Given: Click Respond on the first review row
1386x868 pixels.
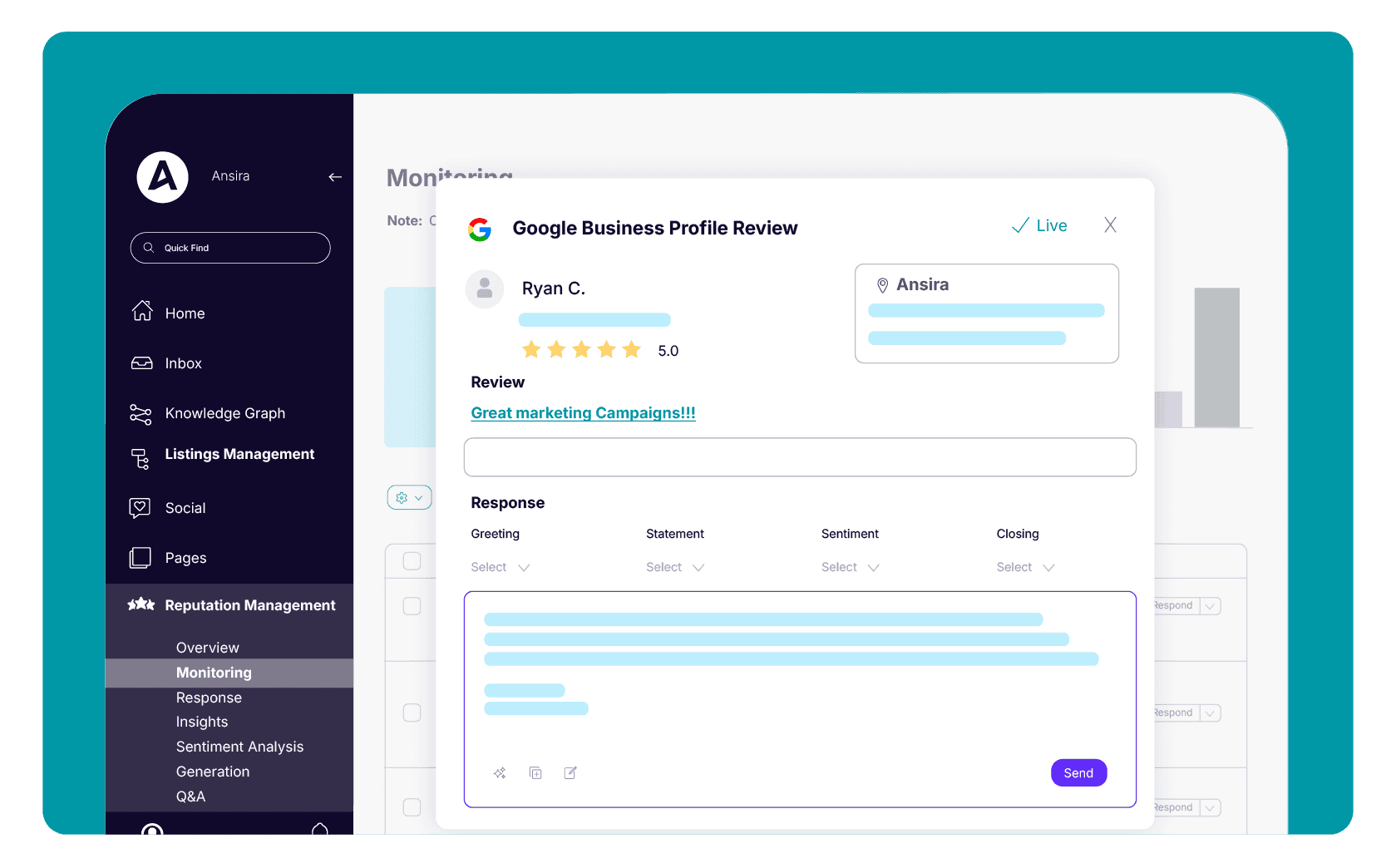Looking at the screenshot, I should [1174, 605].
